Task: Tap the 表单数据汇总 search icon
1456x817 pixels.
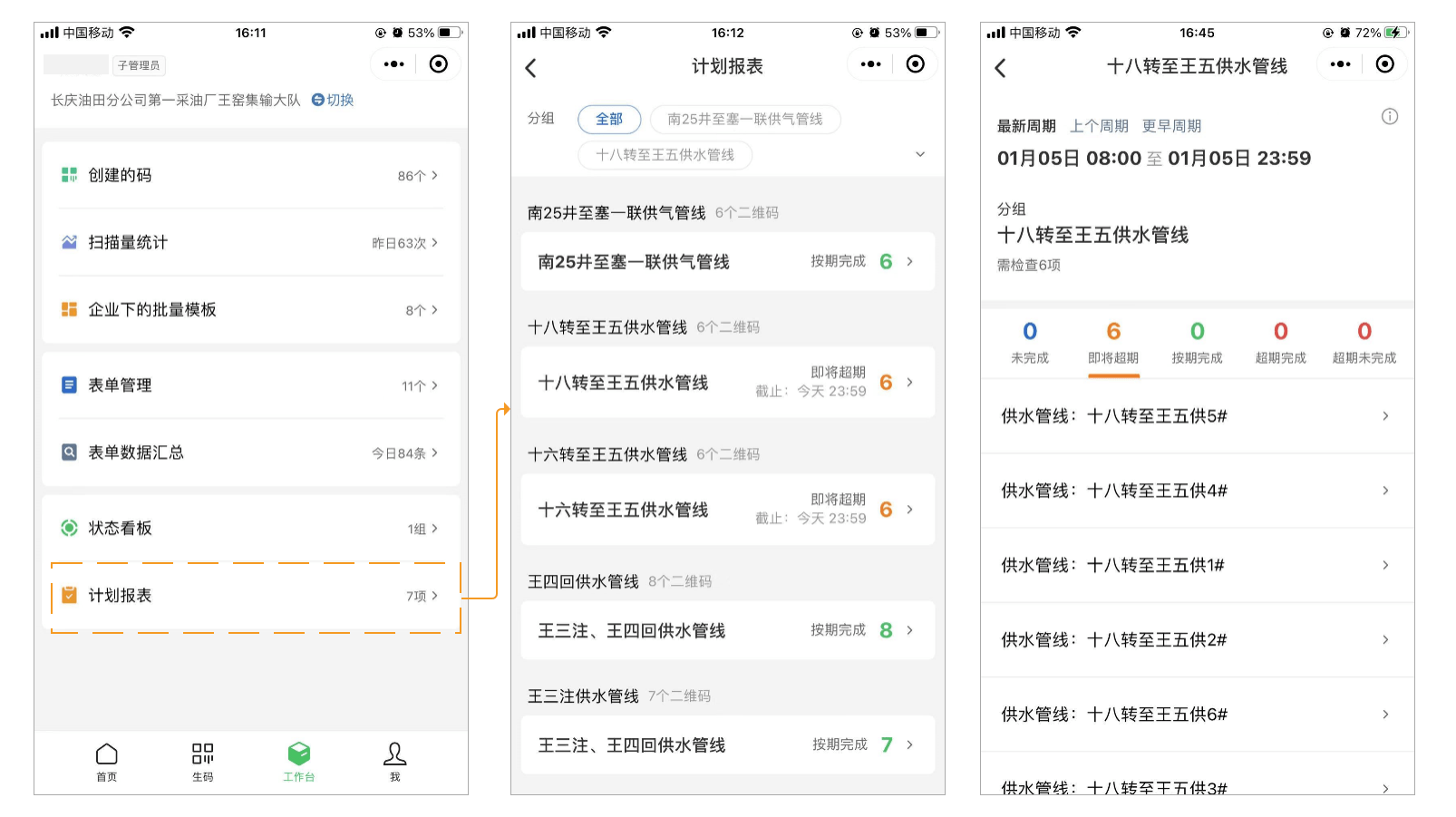Action: (x=69, y=452)
